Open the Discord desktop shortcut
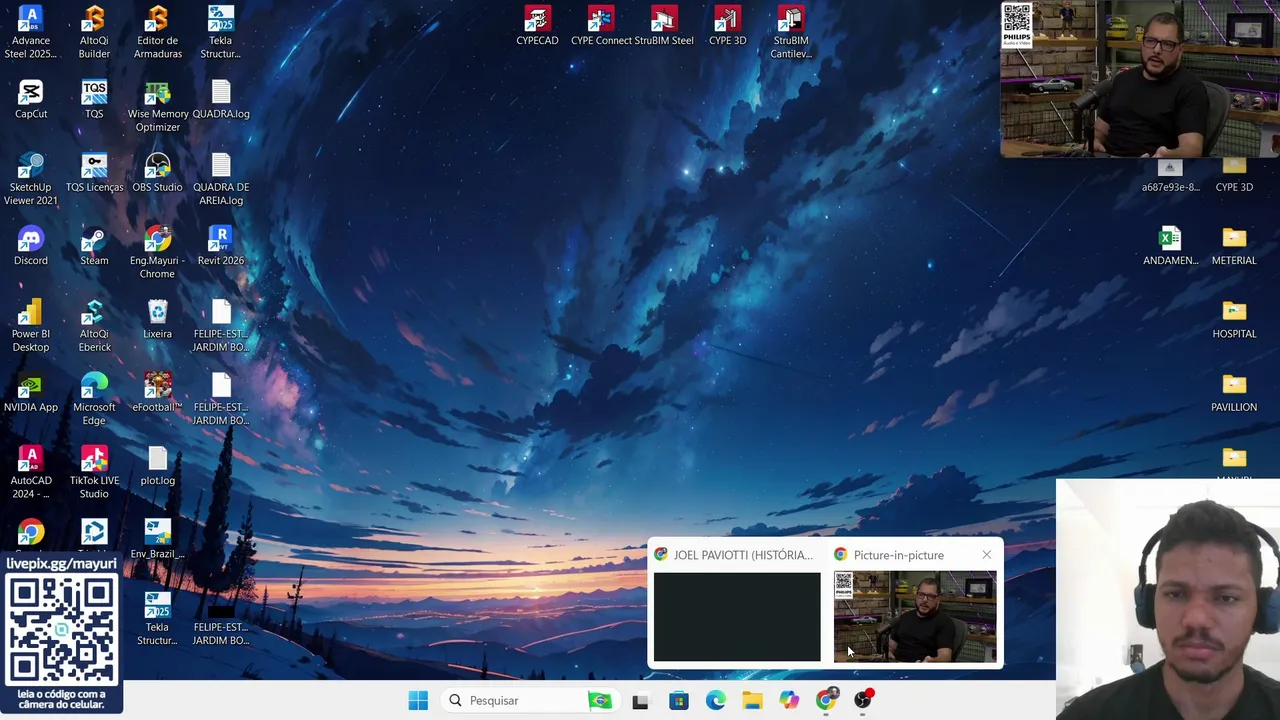This screenshot has height=720, width=1280. 31,246
